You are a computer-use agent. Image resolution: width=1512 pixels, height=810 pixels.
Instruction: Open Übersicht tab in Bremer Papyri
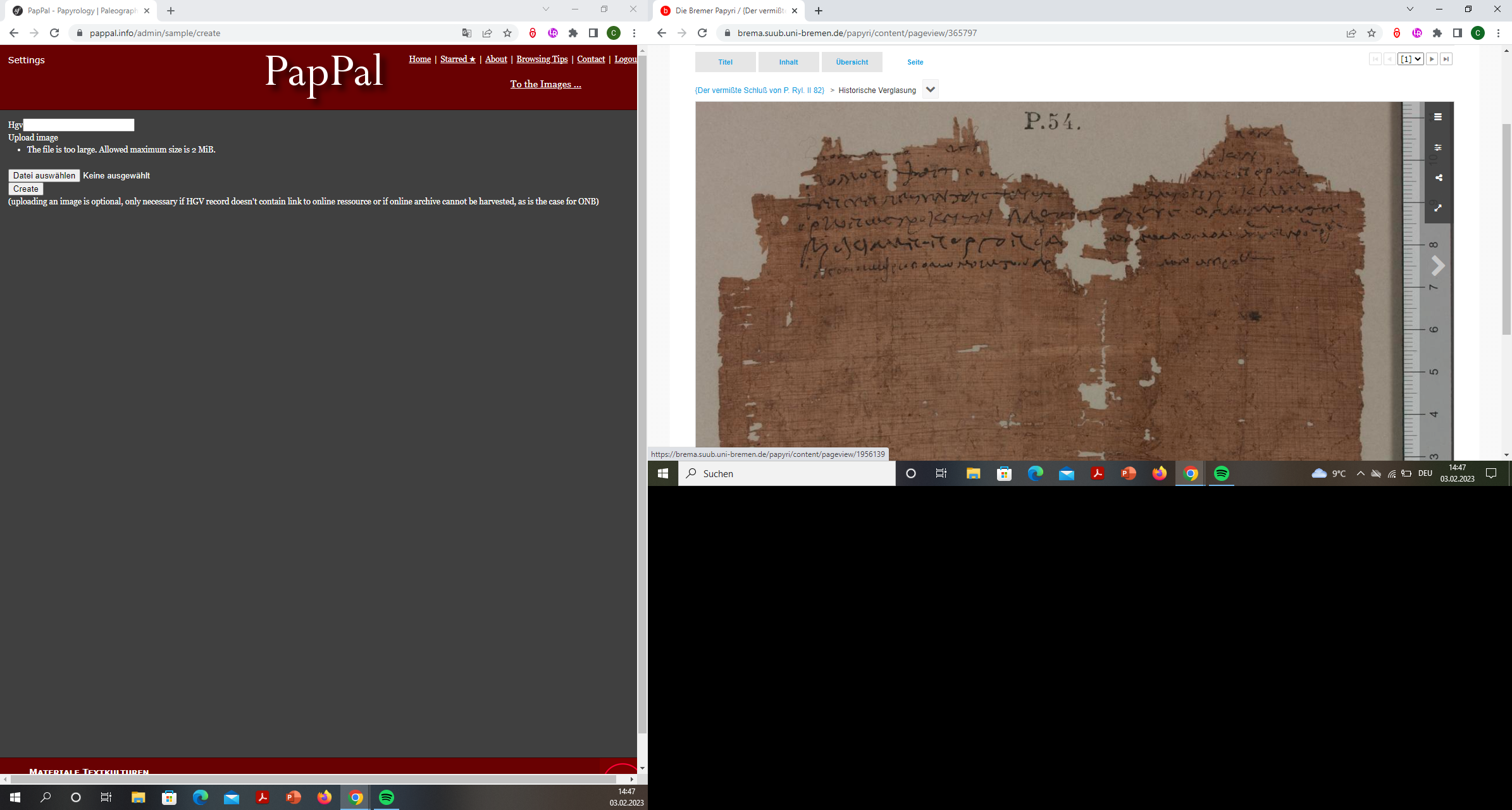(x=852, y=62)
